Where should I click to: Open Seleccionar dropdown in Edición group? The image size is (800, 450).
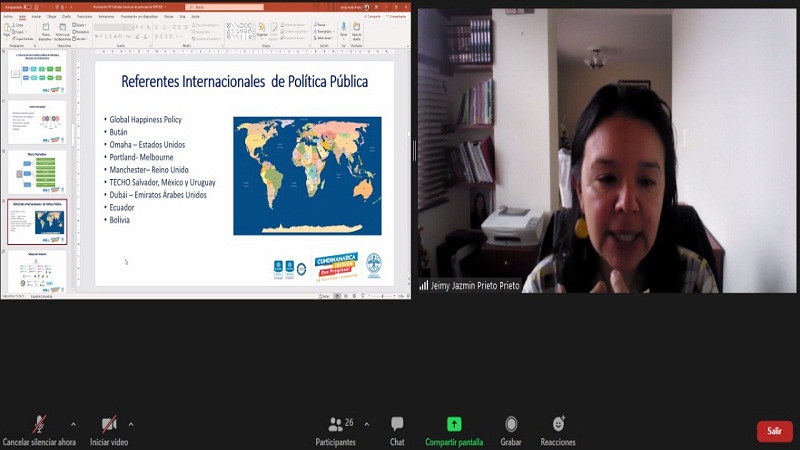[324, 38]
